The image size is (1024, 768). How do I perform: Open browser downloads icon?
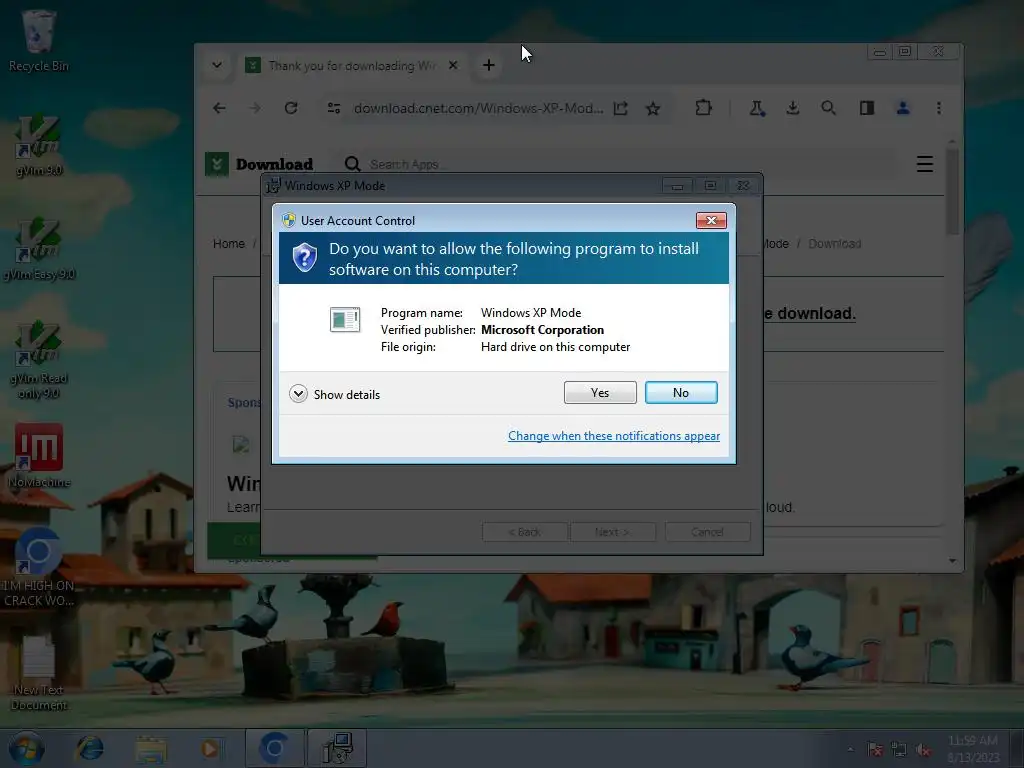[793, 108]
